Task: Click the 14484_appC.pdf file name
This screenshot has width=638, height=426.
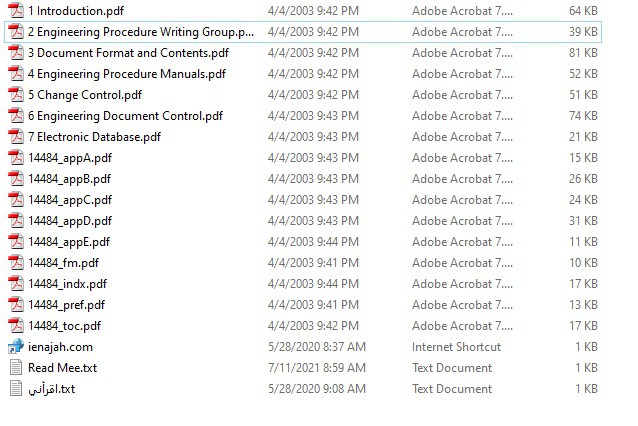Action: (69, 199)
